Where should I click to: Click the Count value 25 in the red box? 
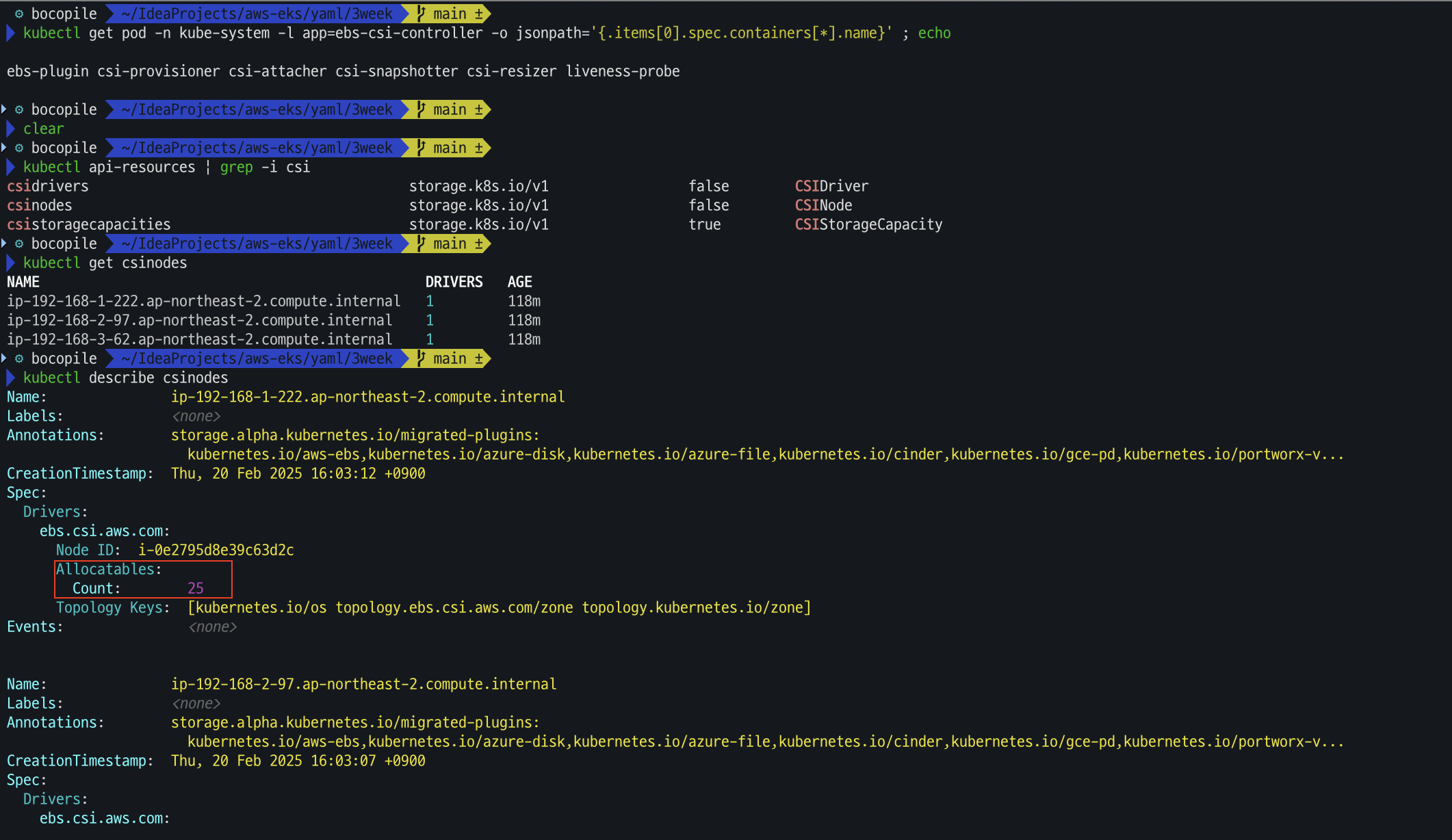click(x=195, y=588)
